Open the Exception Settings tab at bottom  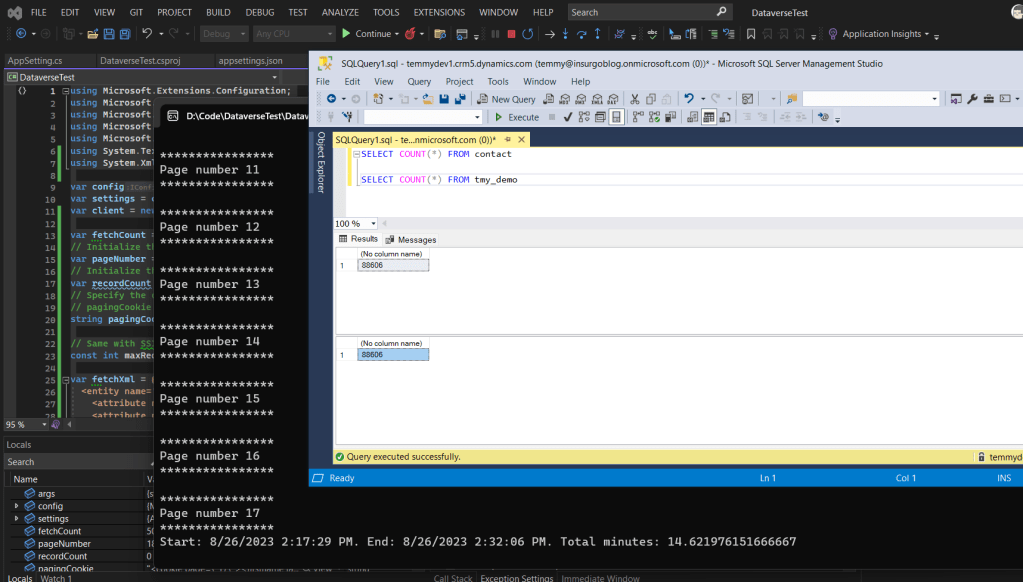517,578
